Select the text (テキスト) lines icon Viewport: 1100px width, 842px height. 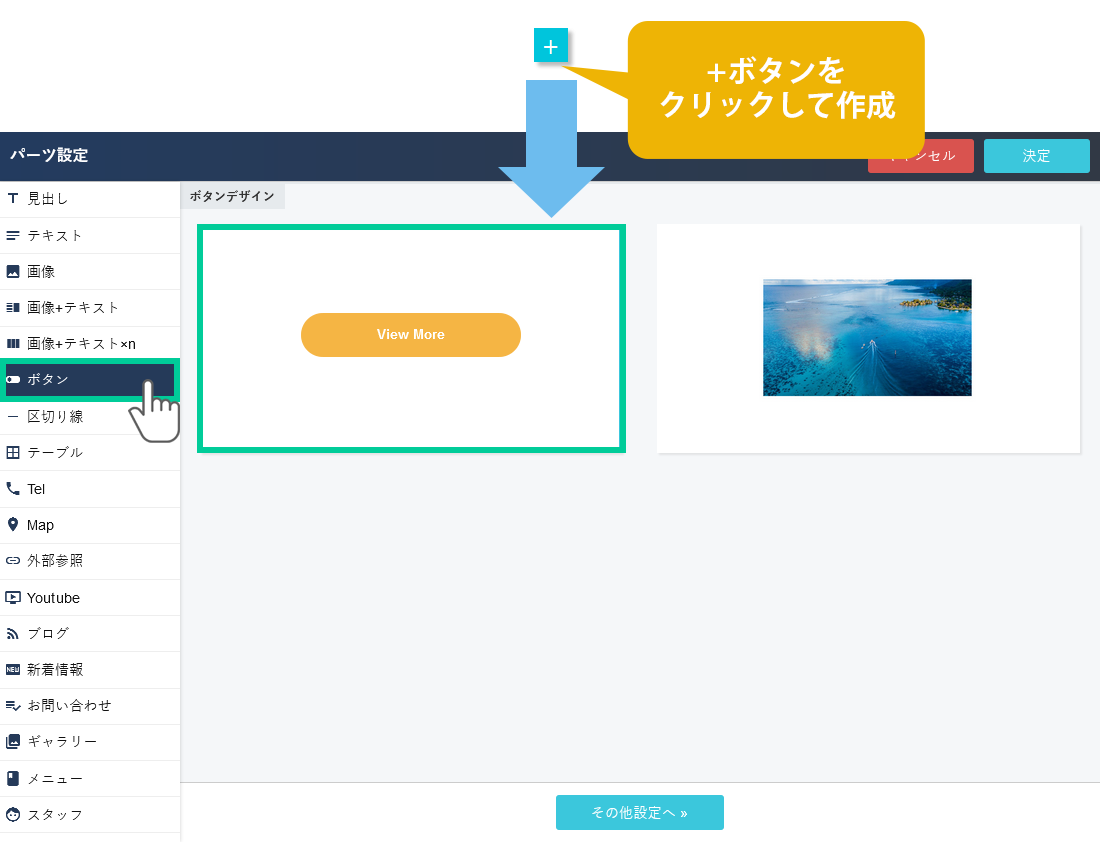point(13,235)
